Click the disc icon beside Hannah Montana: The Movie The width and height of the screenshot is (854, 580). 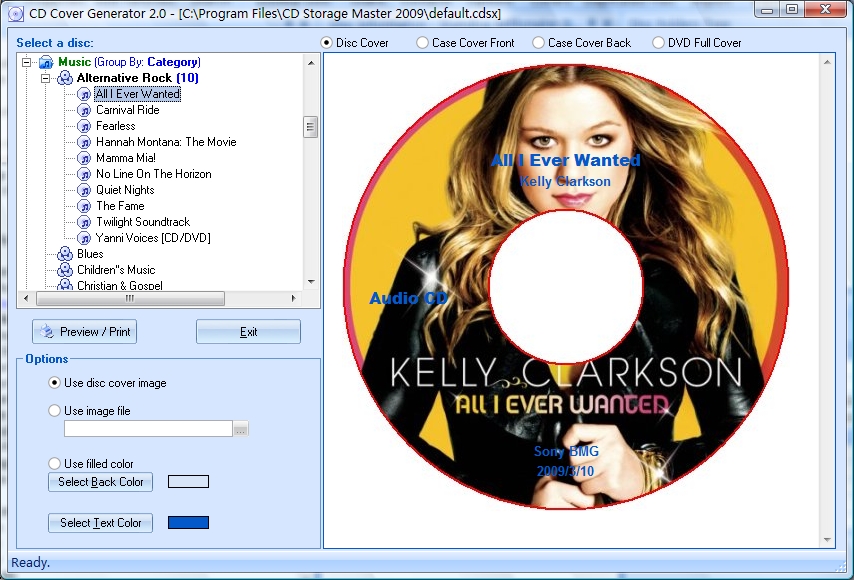[84, 142]
